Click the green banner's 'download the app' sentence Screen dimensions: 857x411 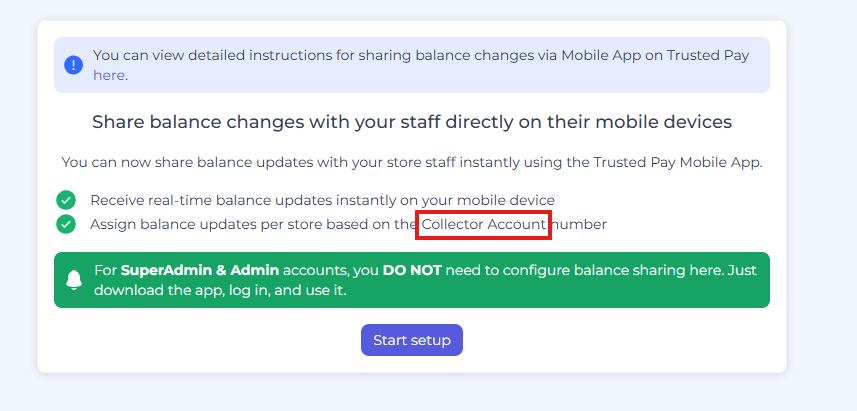click(x=220, y=290)
